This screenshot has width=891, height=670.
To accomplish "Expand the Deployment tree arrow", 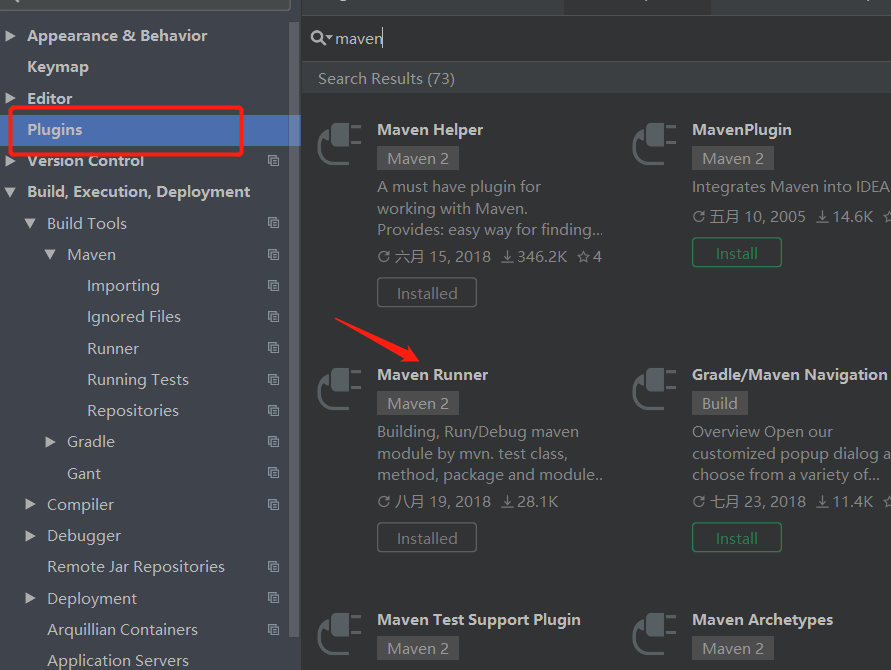I will [x=30, y=598].
